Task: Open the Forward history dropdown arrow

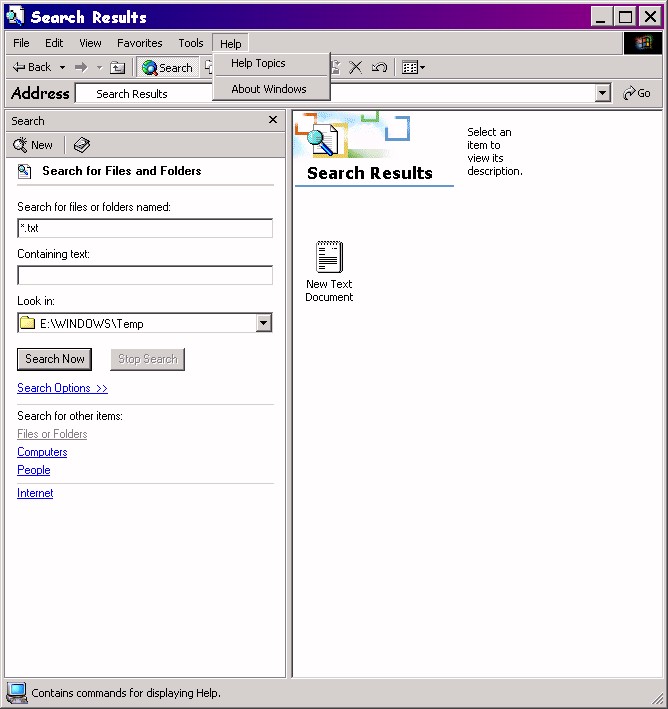Action: point(99,68)
